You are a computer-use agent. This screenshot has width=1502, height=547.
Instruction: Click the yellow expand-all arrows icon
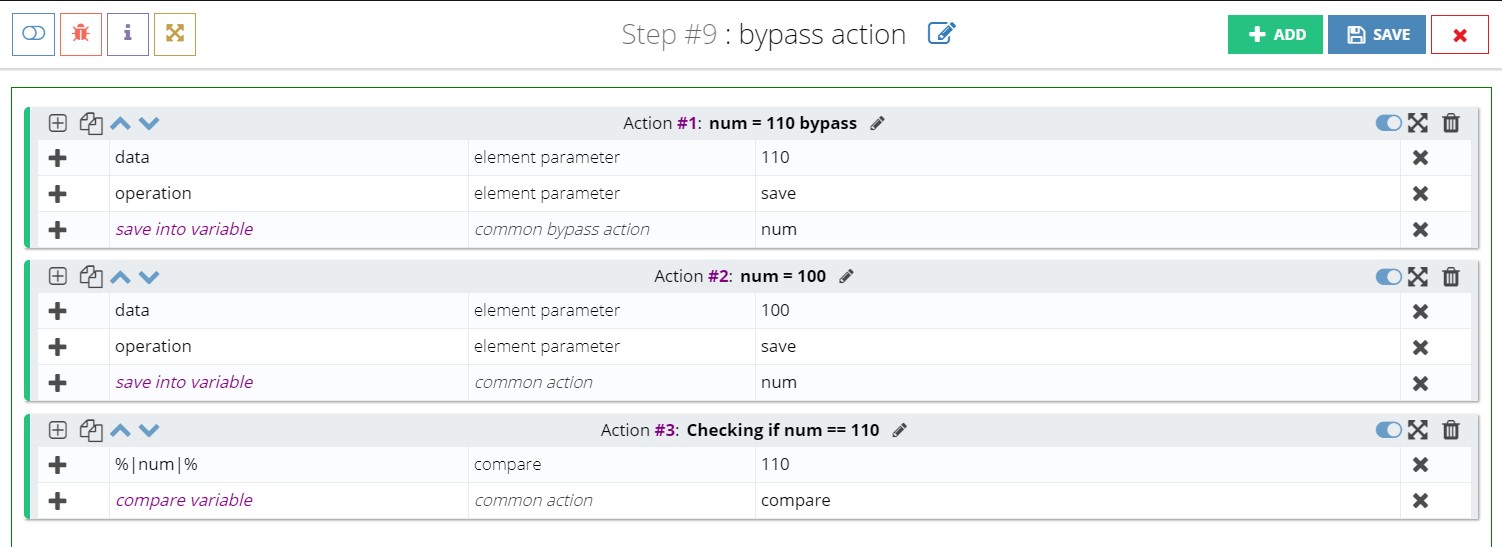click(175, 34)
